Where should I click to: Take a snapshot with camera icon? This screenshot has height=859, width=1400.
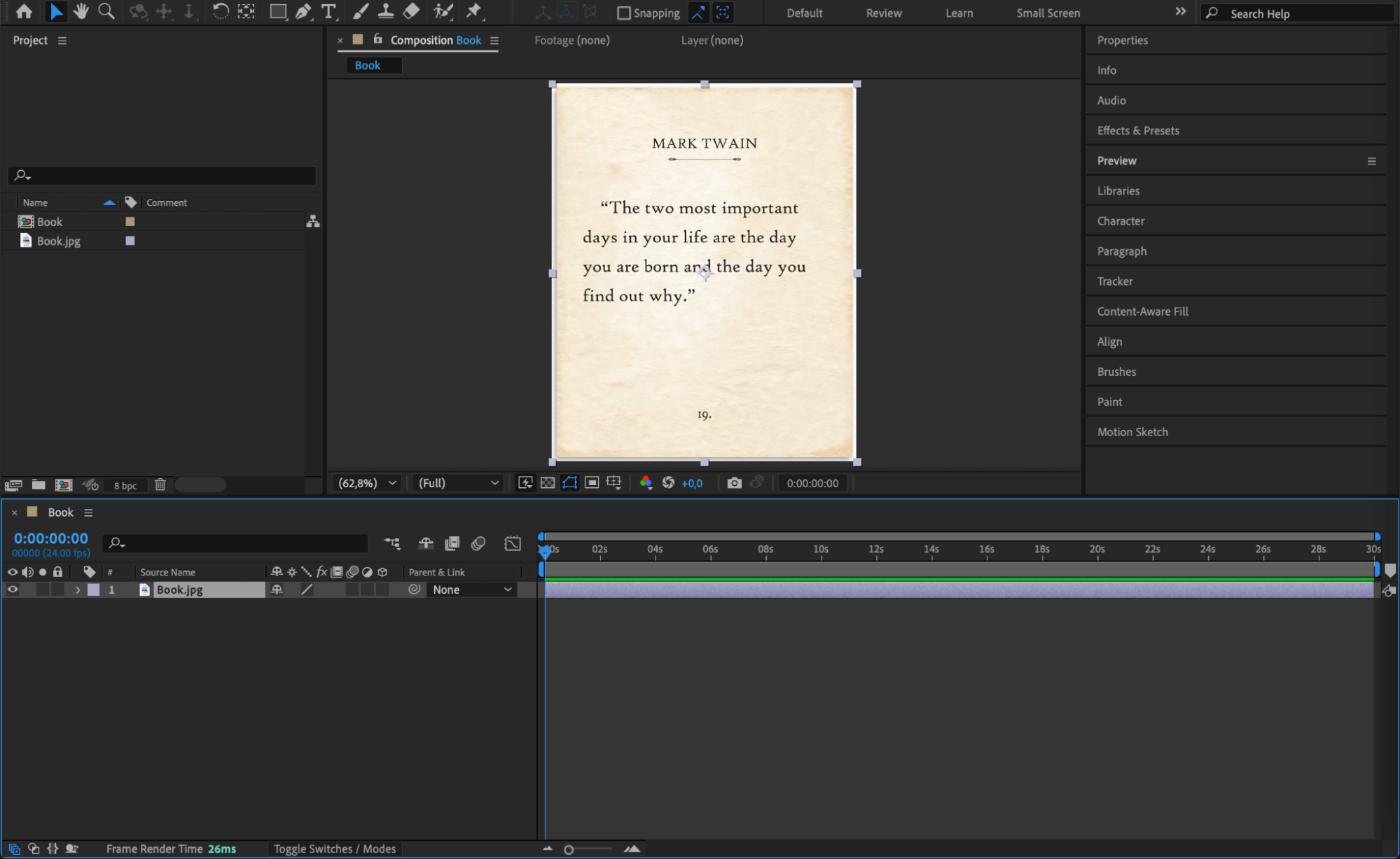click(x=733, y=483)
